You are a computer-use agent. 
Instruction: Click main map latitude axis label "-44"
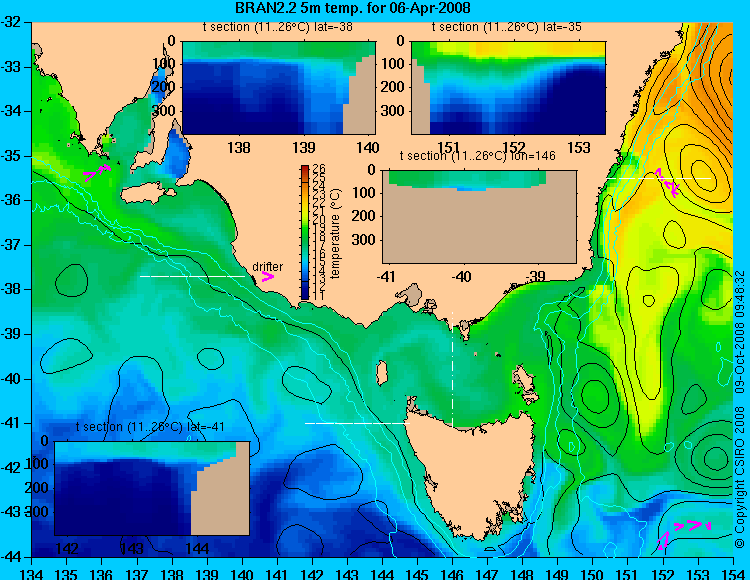tap(11, 557)
